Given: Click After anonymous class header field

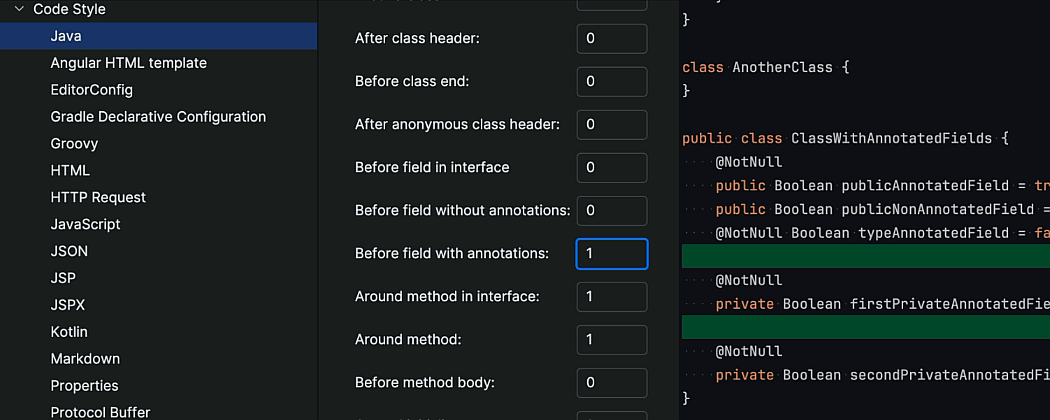Looking at the screenshot, I should click(611, 125).
